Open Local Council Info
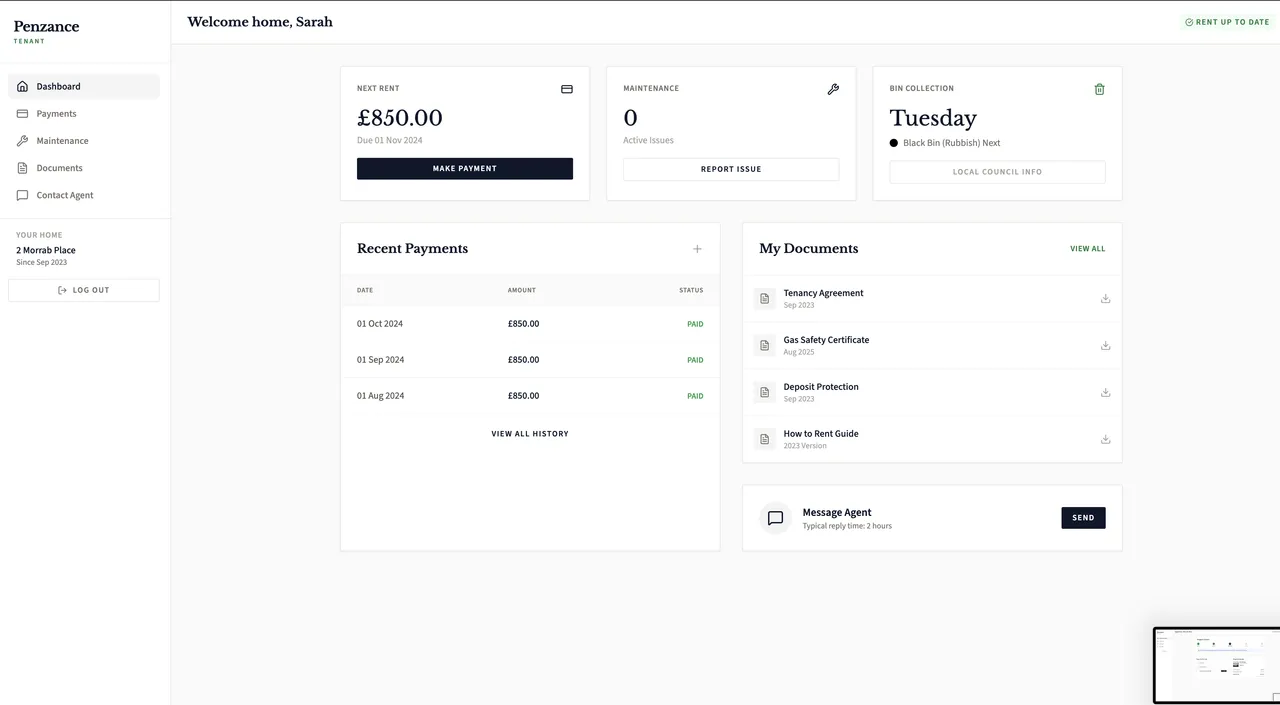Screen dimensions: 1280x705 997,172
